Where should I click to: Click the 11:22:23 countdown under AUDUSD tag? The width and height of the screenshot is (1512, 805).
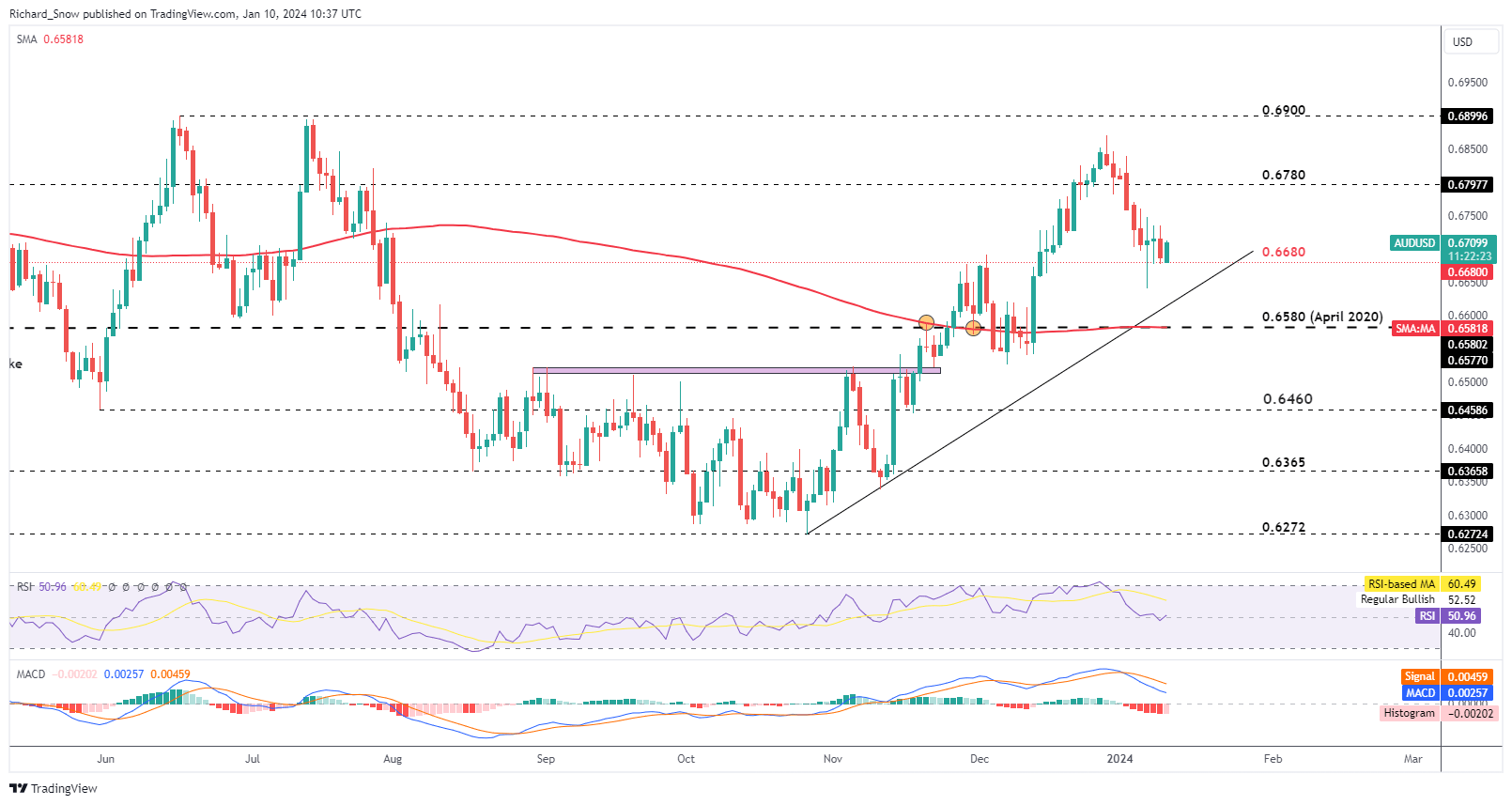point(1469,256)
